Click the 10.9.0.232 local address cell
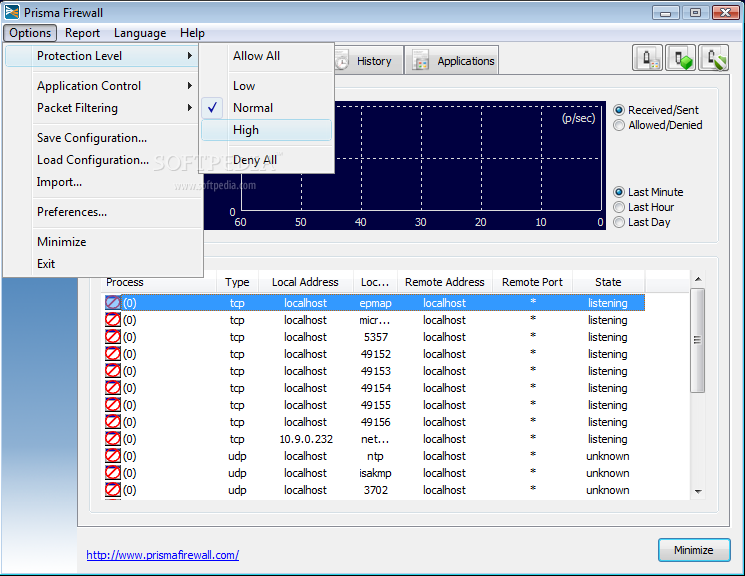 306,439
